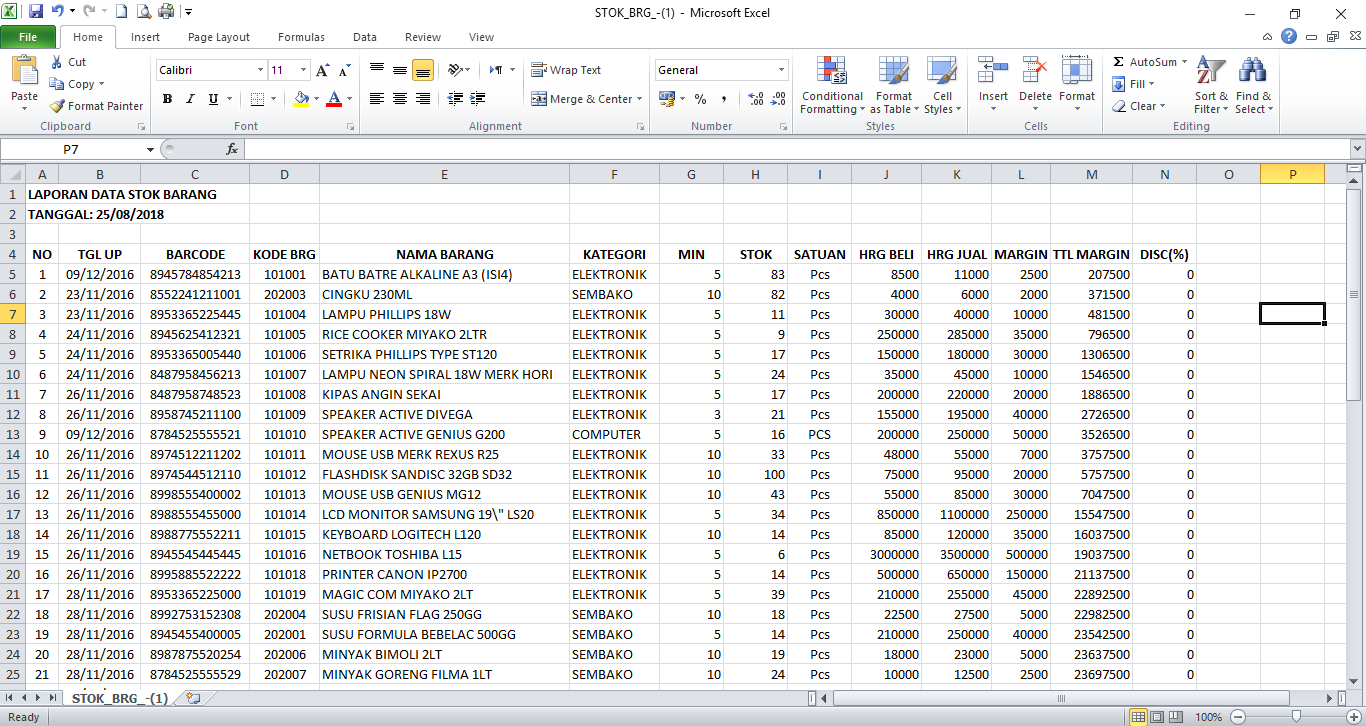Increase the font size with Grow Font
The image size is (1366, 726).
(322, 70)
